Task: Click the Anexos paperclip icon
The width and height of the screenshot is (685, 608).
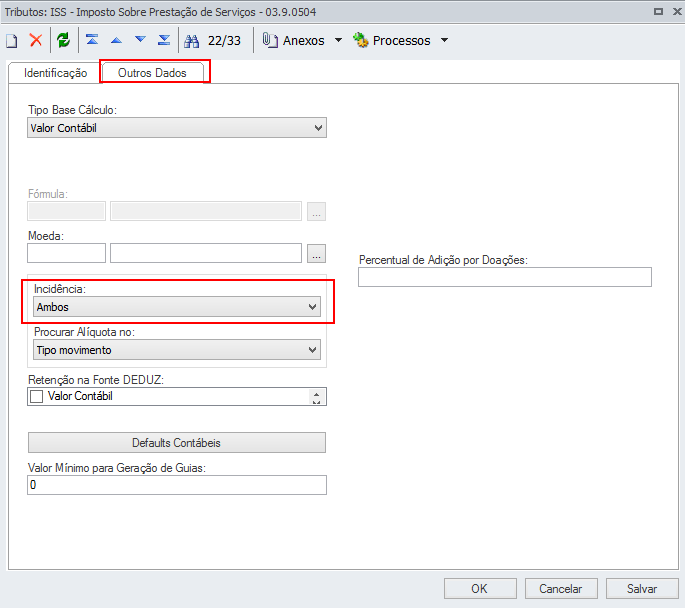Action: coord(270,40)
